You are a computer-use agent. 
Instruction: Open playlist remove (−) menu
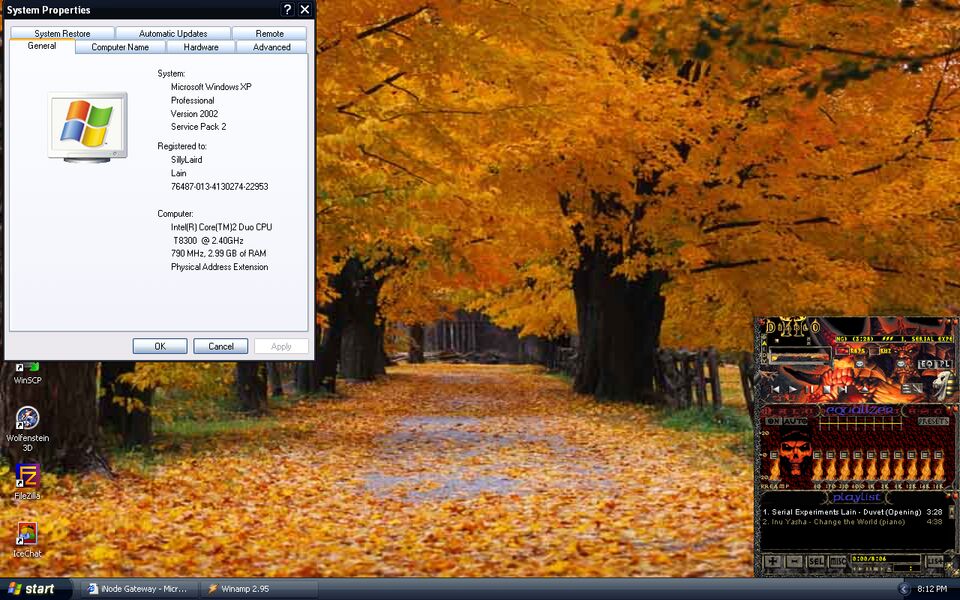pos(794,561)
